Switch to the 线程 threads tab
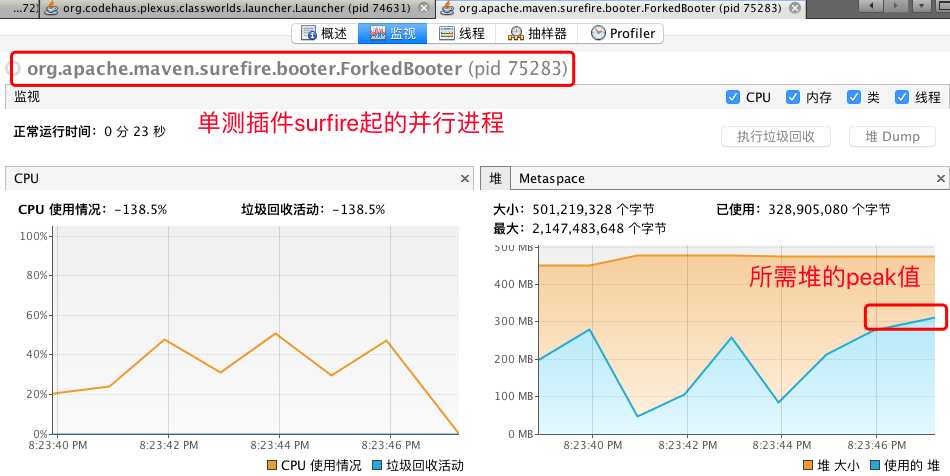Screen dimensions: 950x476 click(461, 33)
